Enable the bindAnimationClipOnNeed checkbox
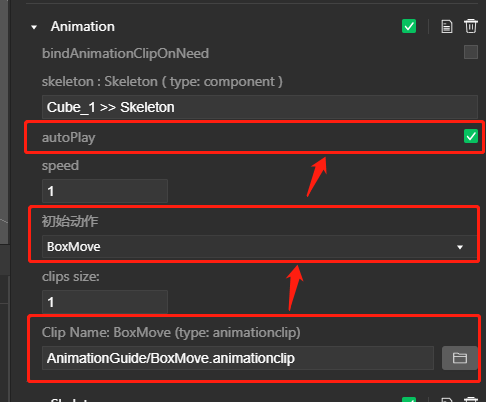 (471, 52)
